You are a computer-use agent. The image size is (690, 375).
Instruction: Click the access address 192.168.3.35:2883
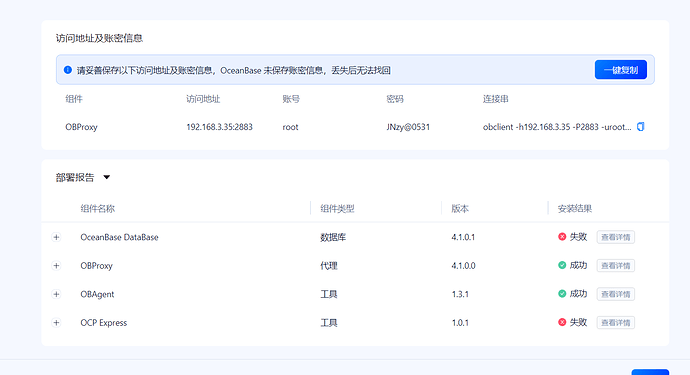[219, 127]
